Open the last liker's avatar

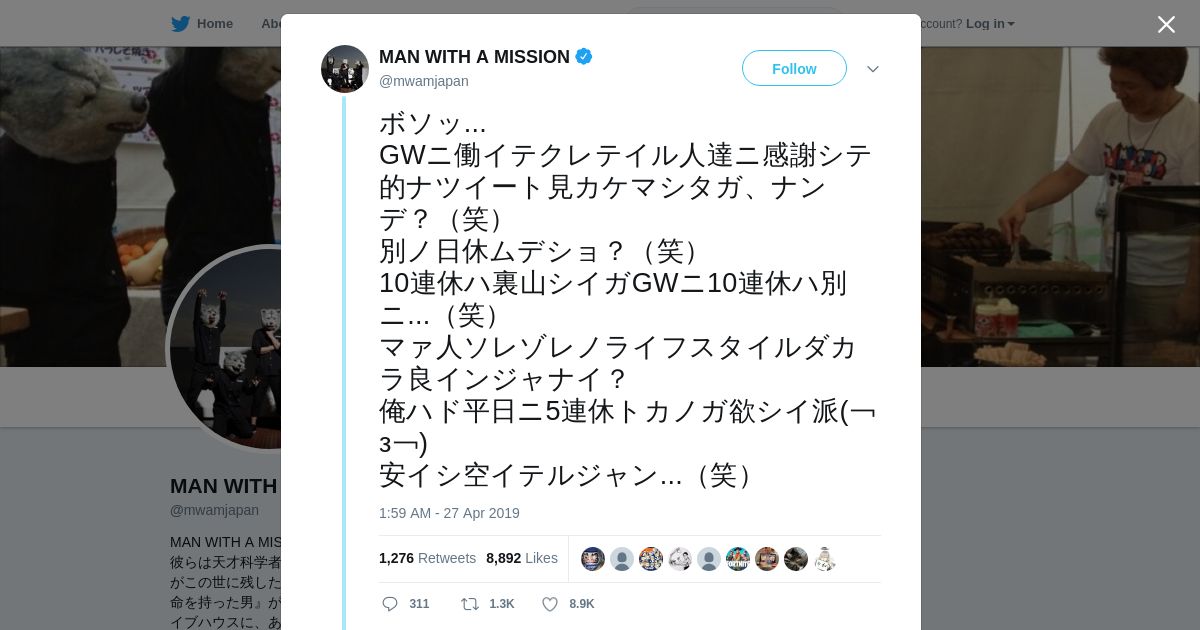coord(825,559)
